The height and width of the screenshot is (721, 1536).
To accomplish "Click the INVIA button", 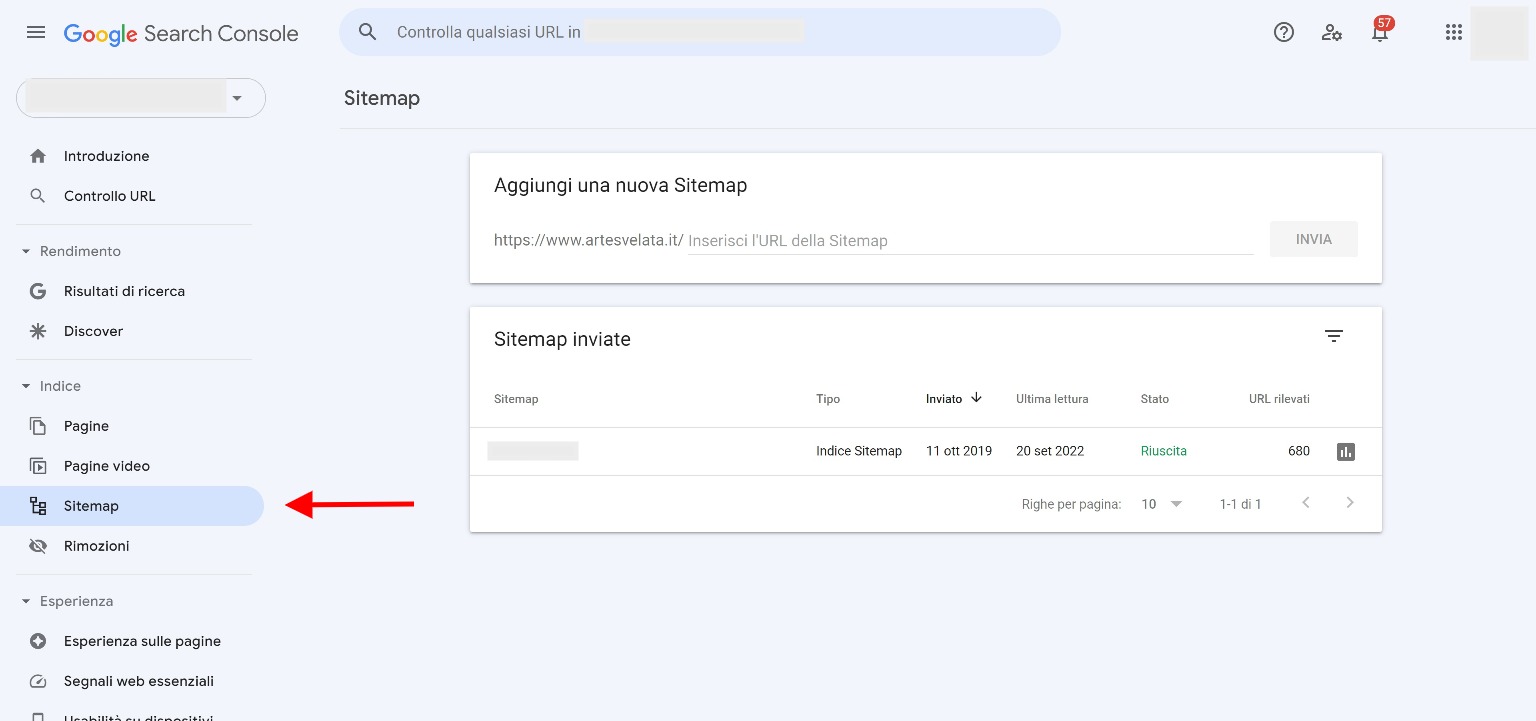I will click(x=1314, y=239).
